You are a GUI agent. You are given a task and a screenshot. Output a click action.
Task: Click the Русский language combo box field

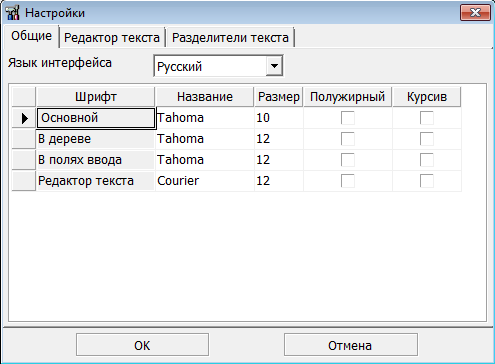[x=218, y=66]
